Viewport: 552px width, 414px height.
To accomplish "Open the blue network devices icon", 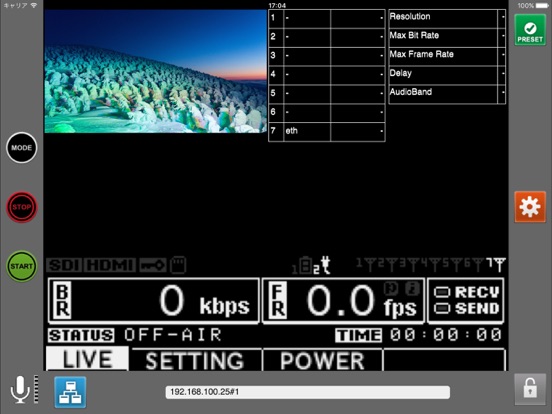I will (70, 392).
